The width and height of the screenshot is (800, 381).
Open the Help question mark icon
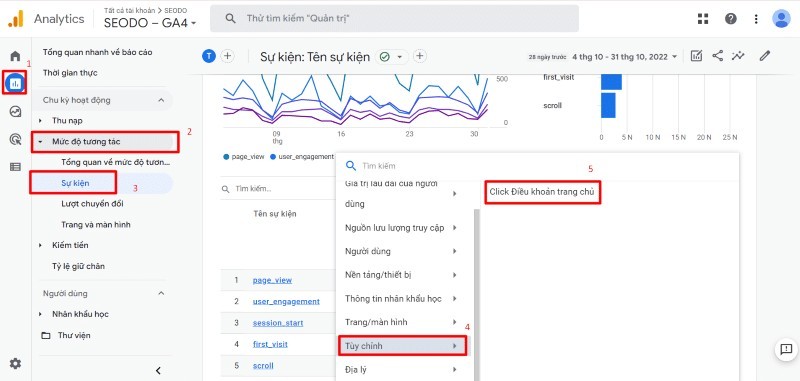731,19
